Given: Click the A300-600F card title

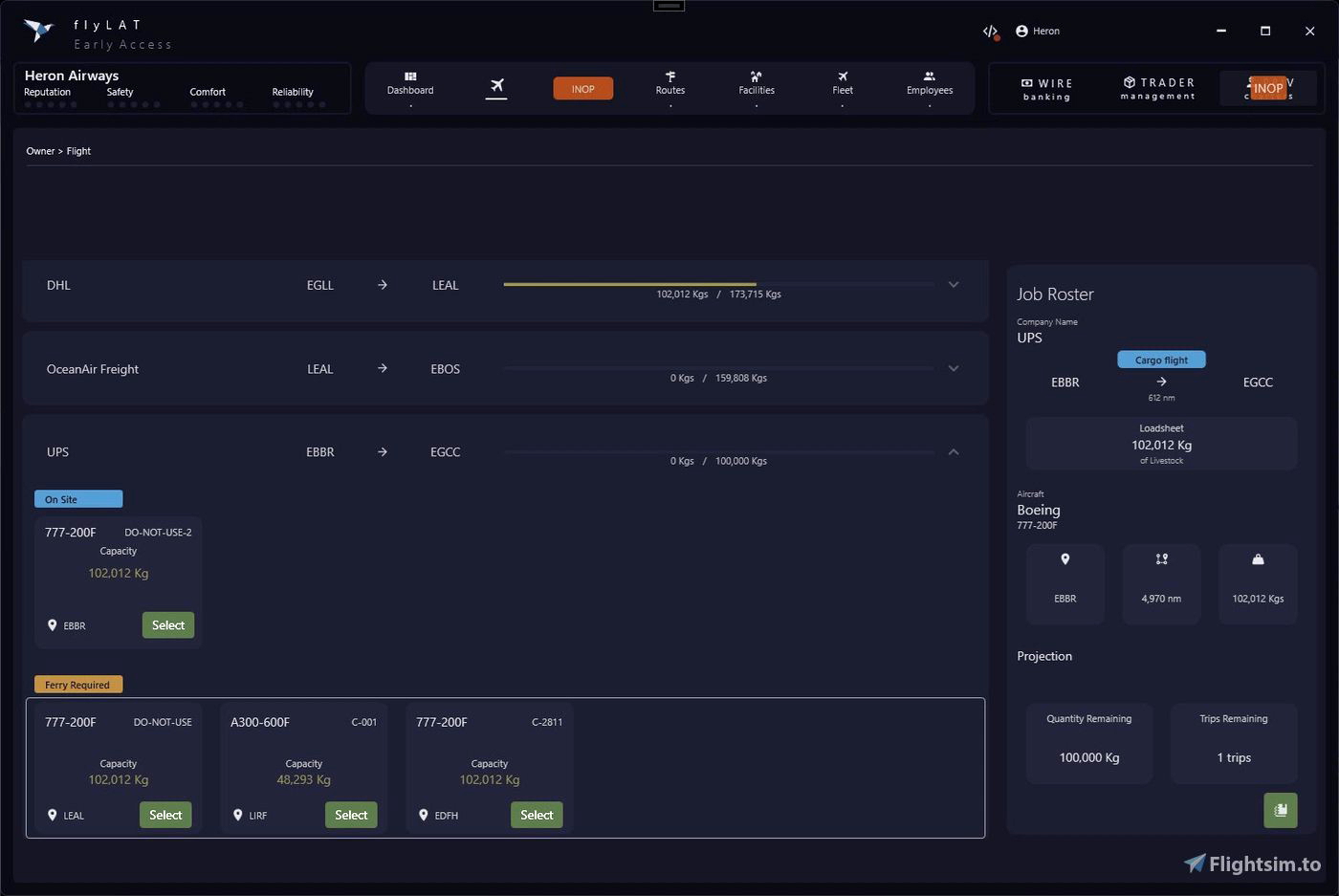Looking at the screenshot, I should (260, 722).
